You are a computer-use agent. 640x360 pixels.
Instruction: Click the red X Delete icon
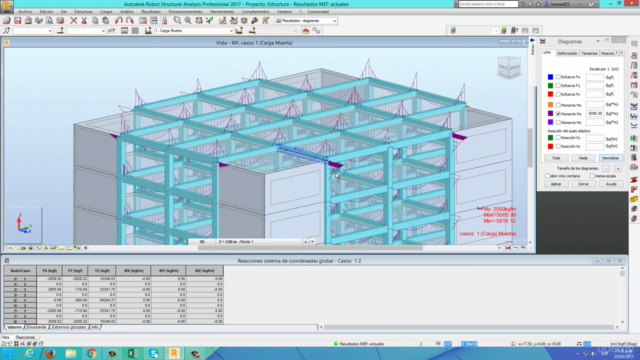pyautogui.click(x=73, y=20)
